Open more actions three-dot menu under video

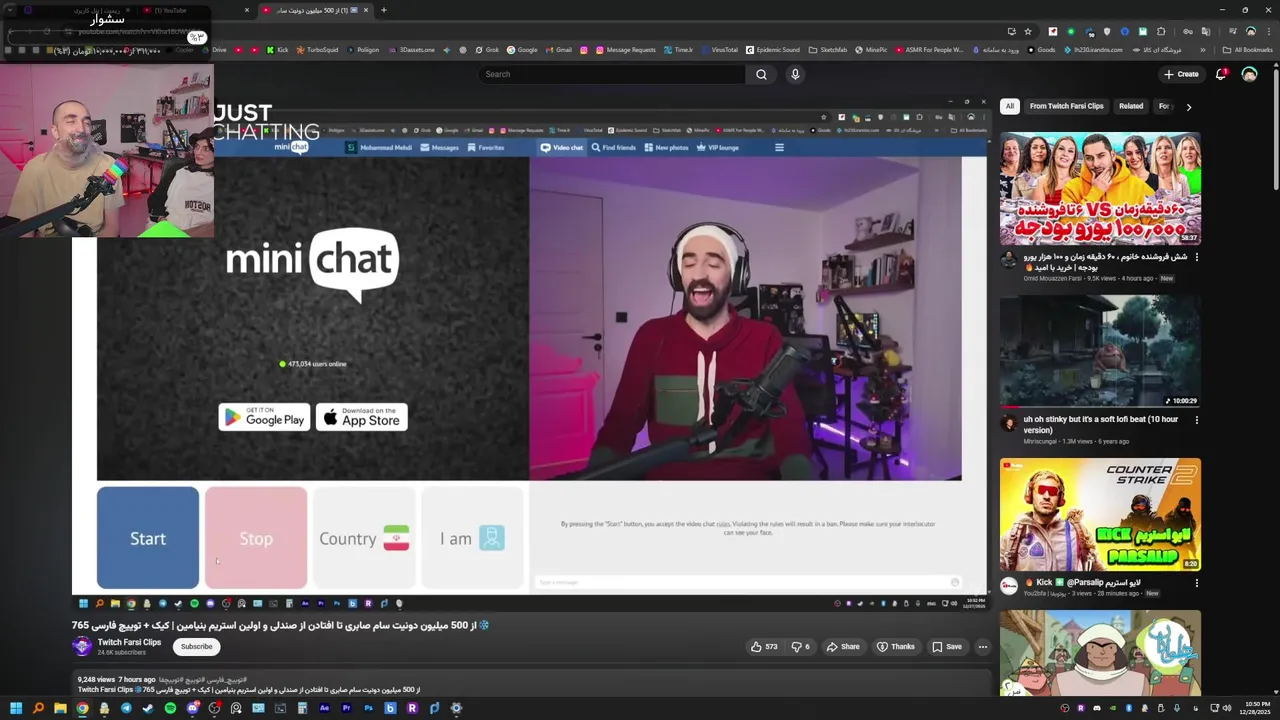pos(983,647)
